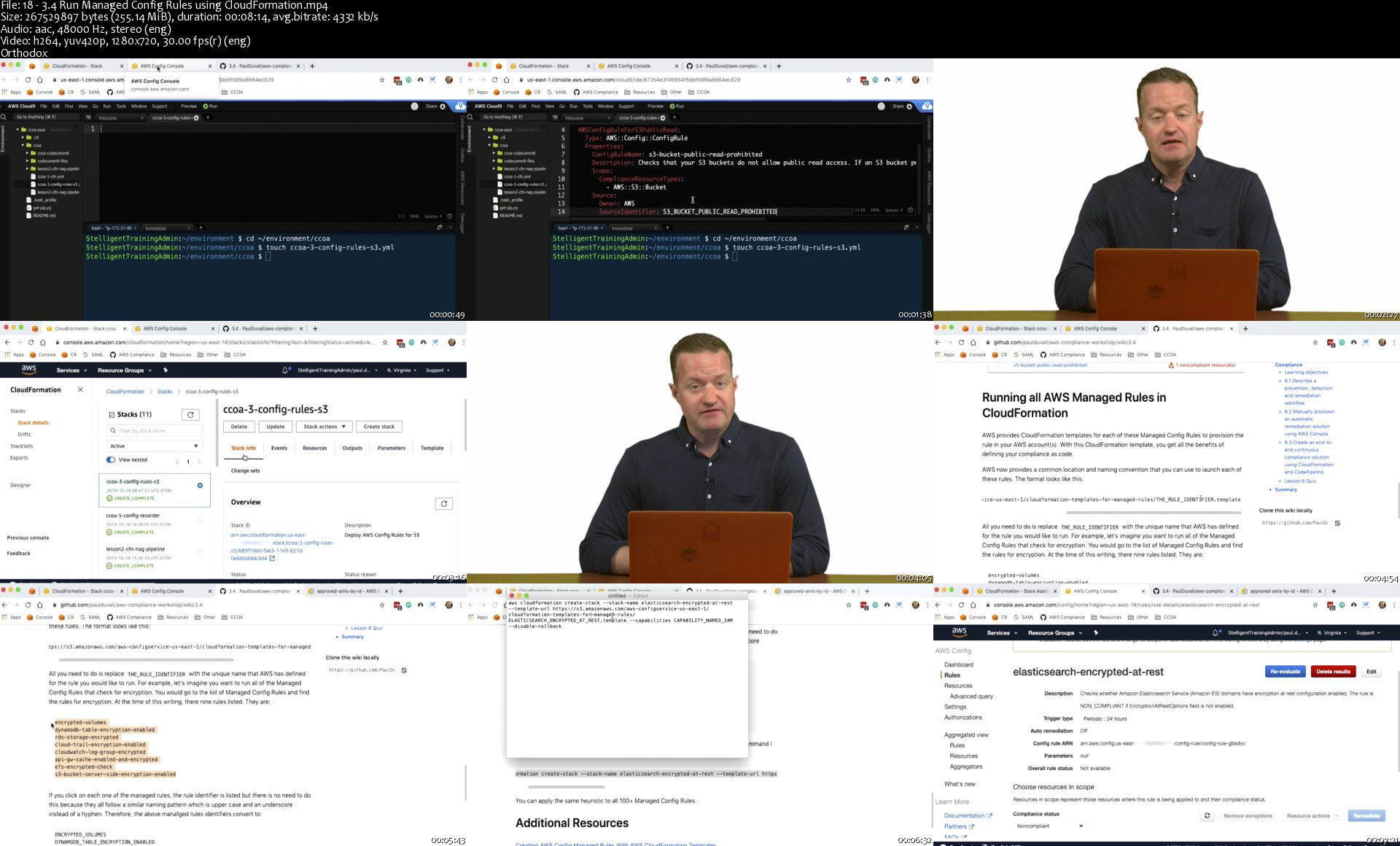
Task: Open Parameters tab in 00:03:16 CloudFormation frame
Action: (392, 449)
